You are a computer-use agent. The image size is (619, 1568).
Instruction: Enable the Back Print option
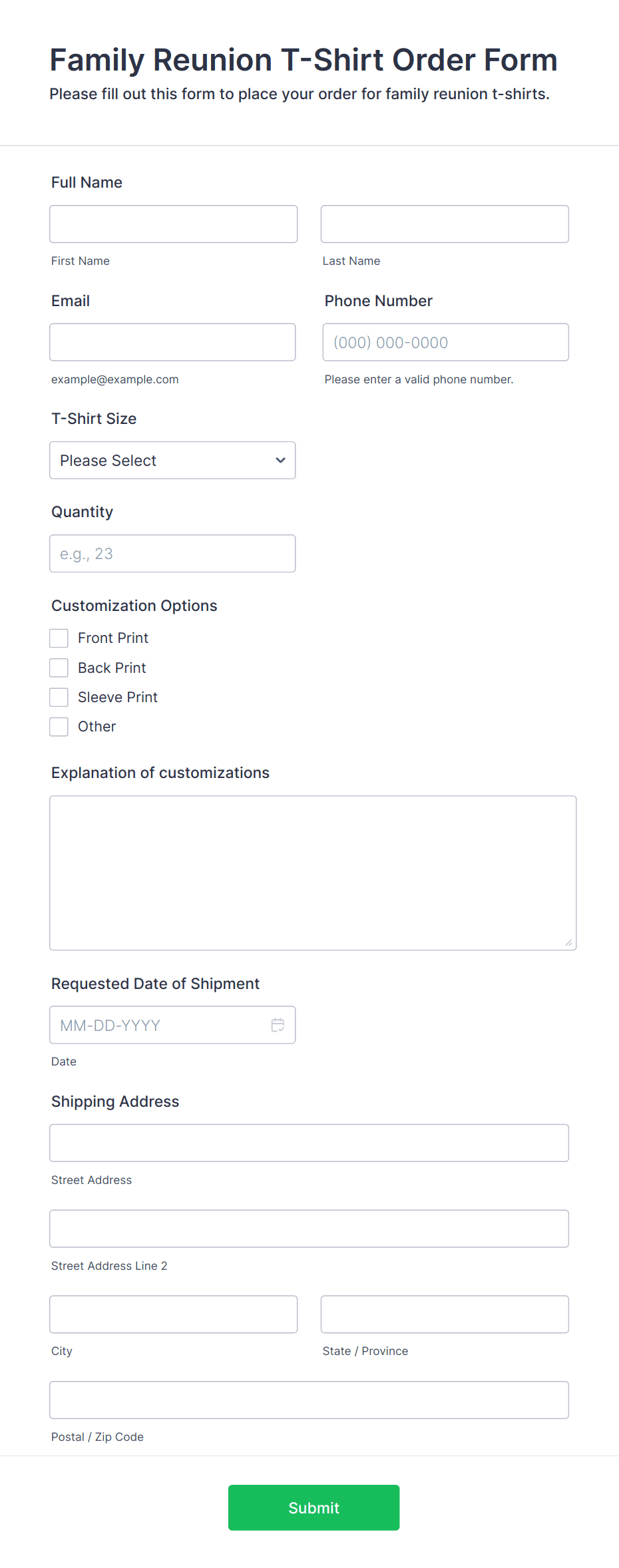coord(59,668)
